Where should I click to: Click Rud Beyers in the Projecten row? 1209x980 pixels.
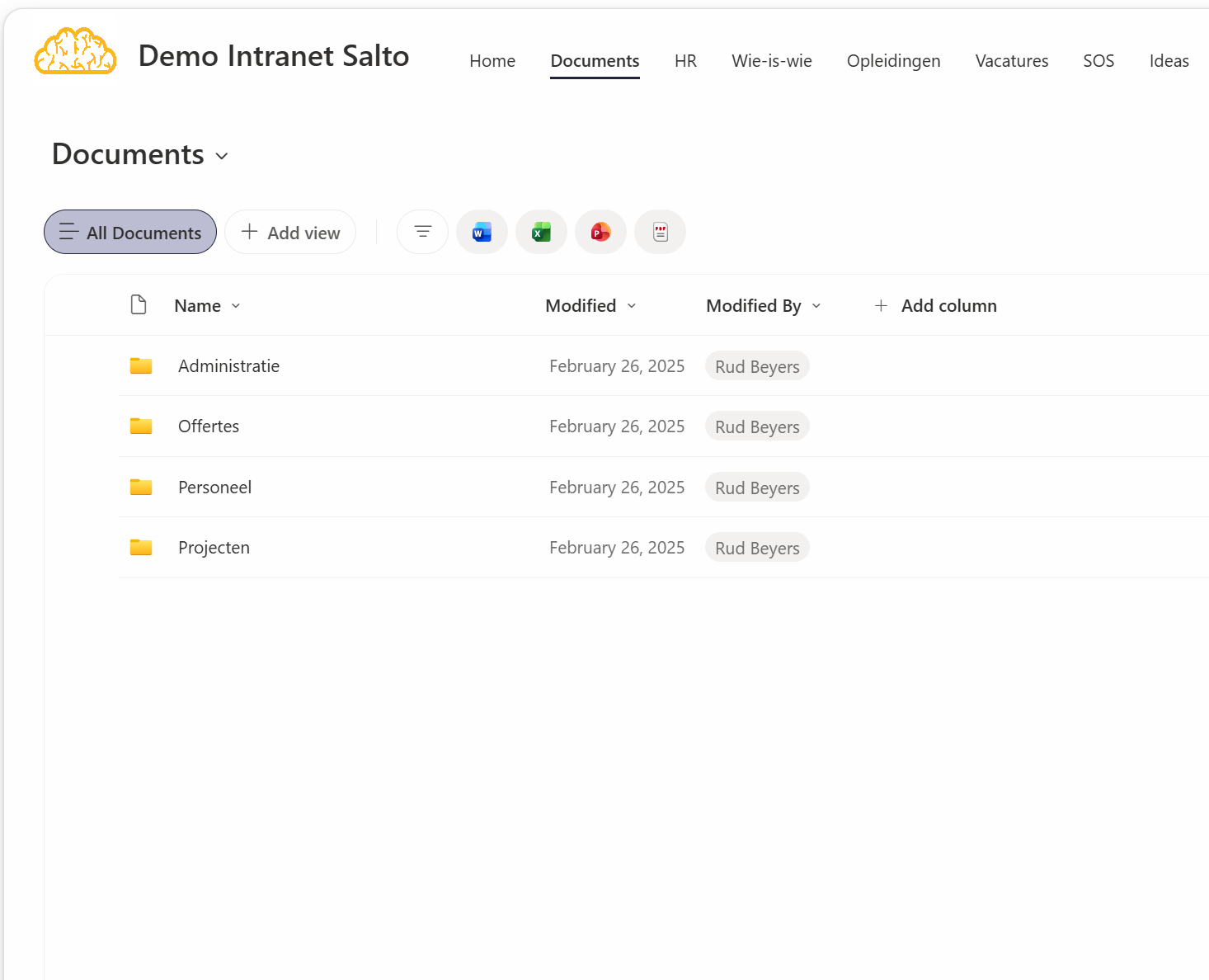tap(757, 548)
